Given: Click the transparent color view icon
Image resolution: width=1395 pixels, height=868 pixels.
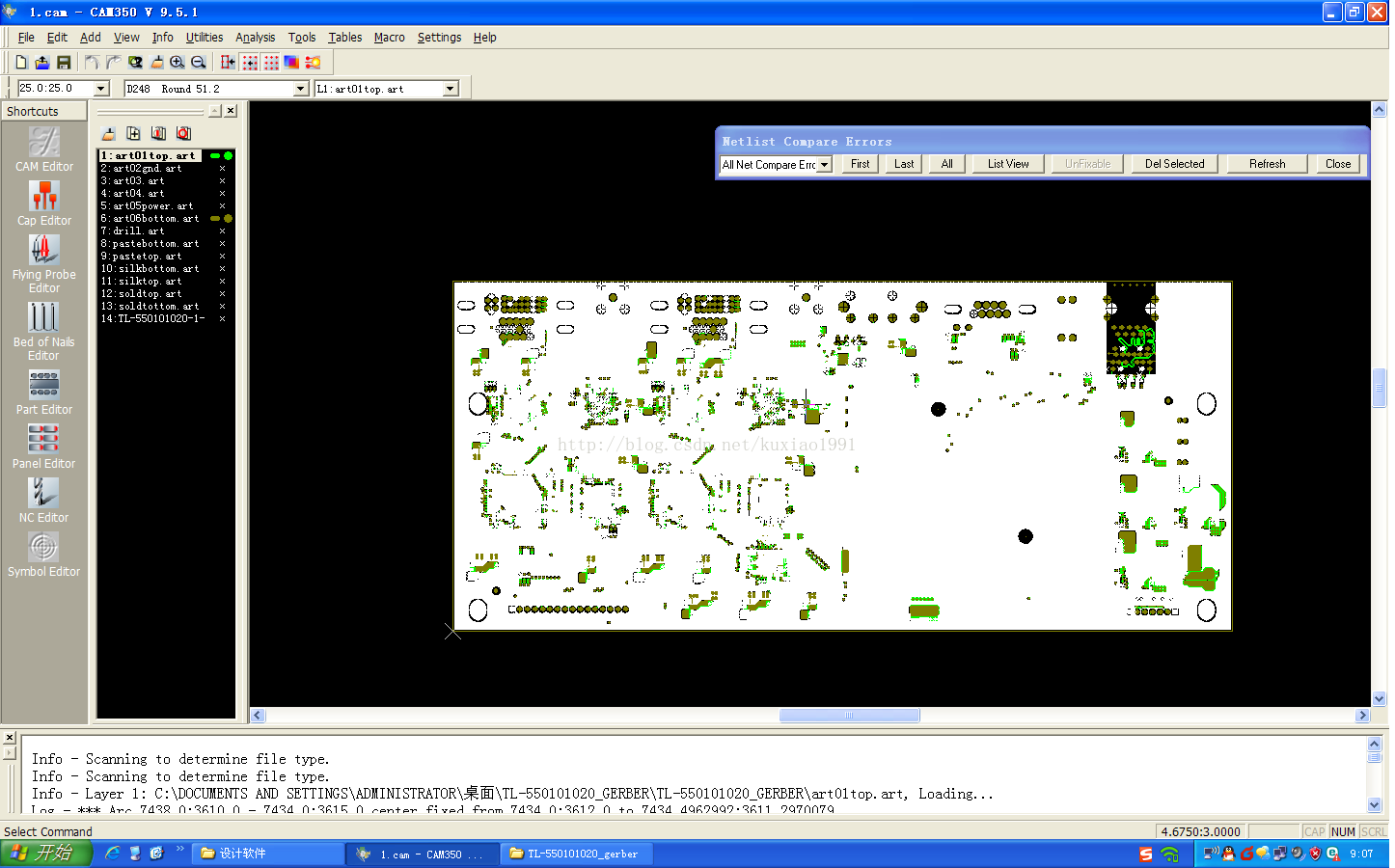Looking at the screenshot, I should (291, 62).
